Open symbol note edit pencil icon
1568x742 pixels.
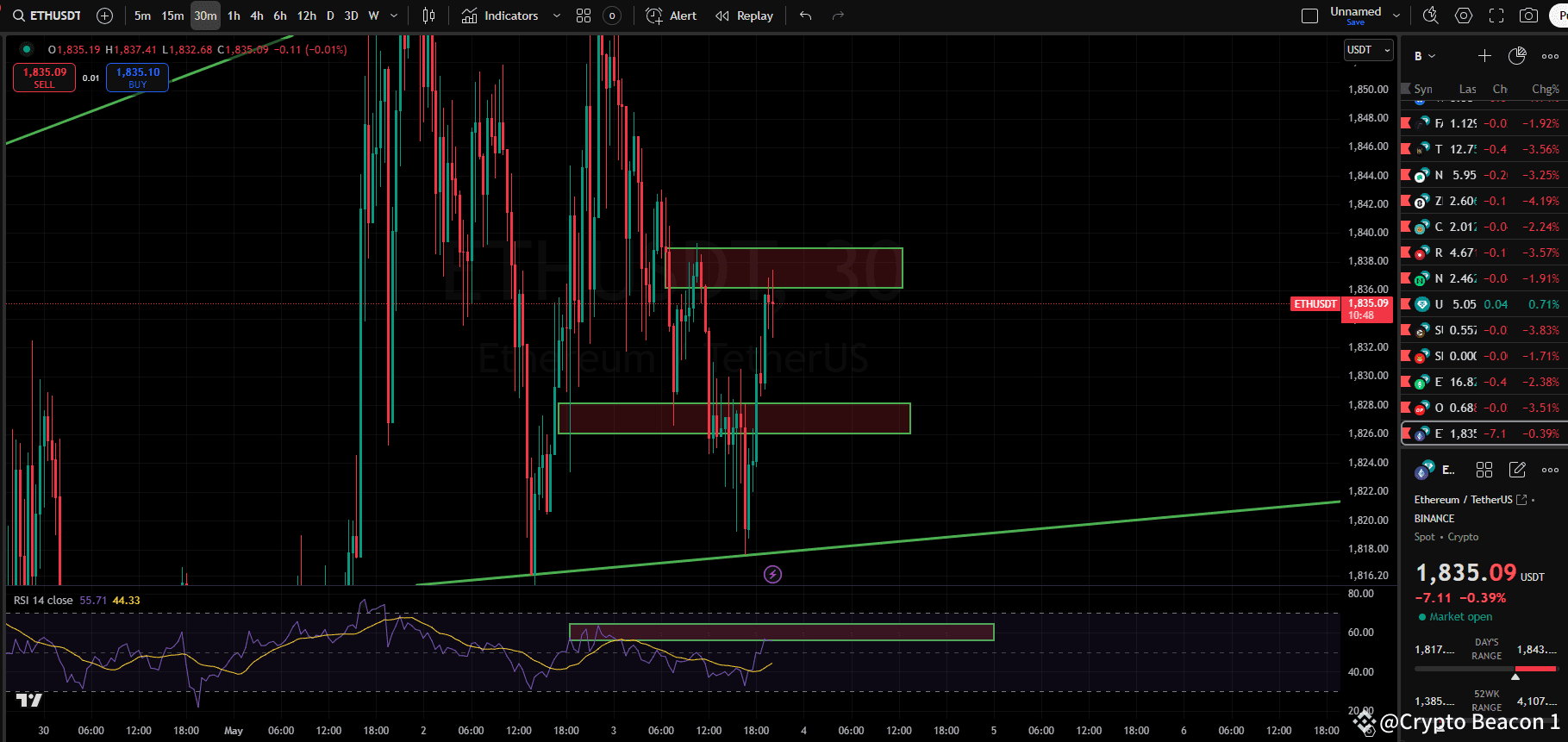(1517, 470)
